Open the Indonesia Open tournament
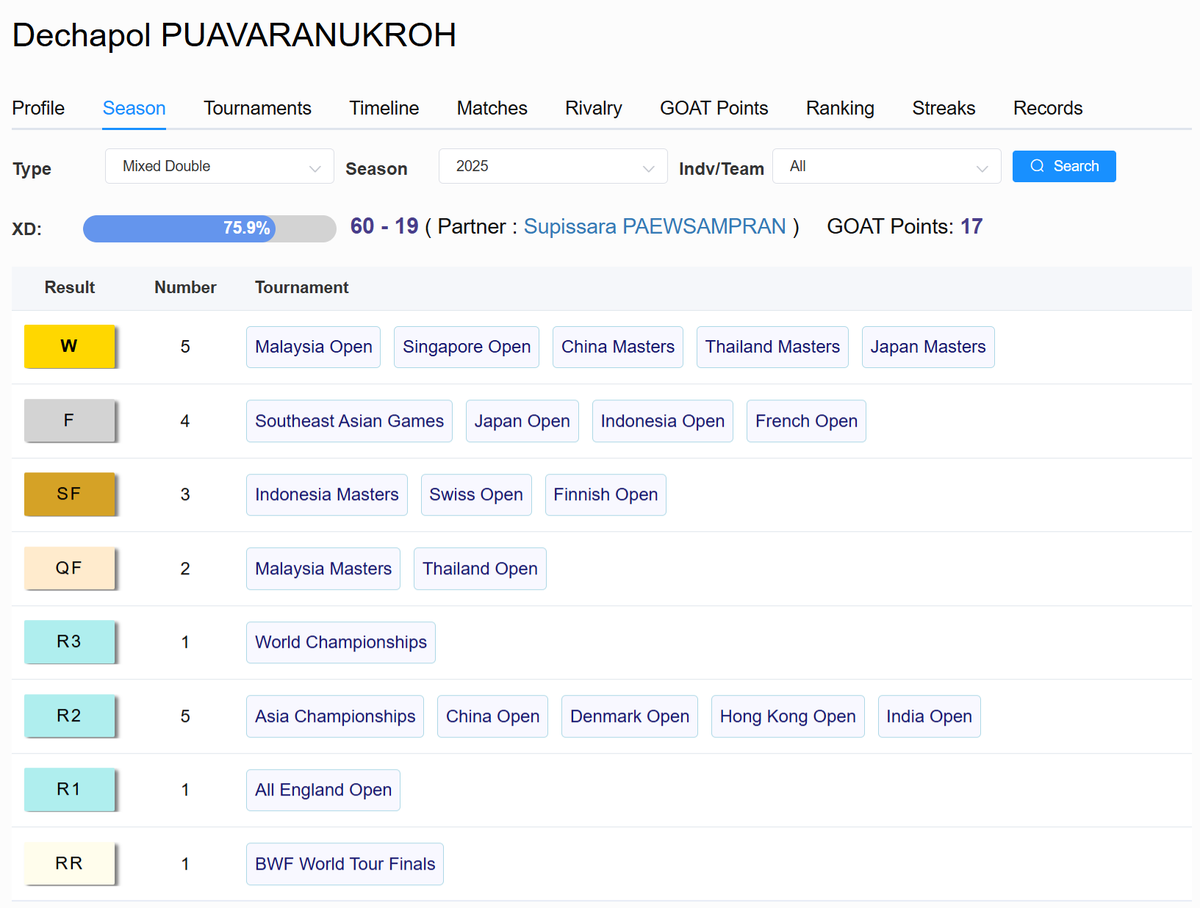 (x=663, y=421)
